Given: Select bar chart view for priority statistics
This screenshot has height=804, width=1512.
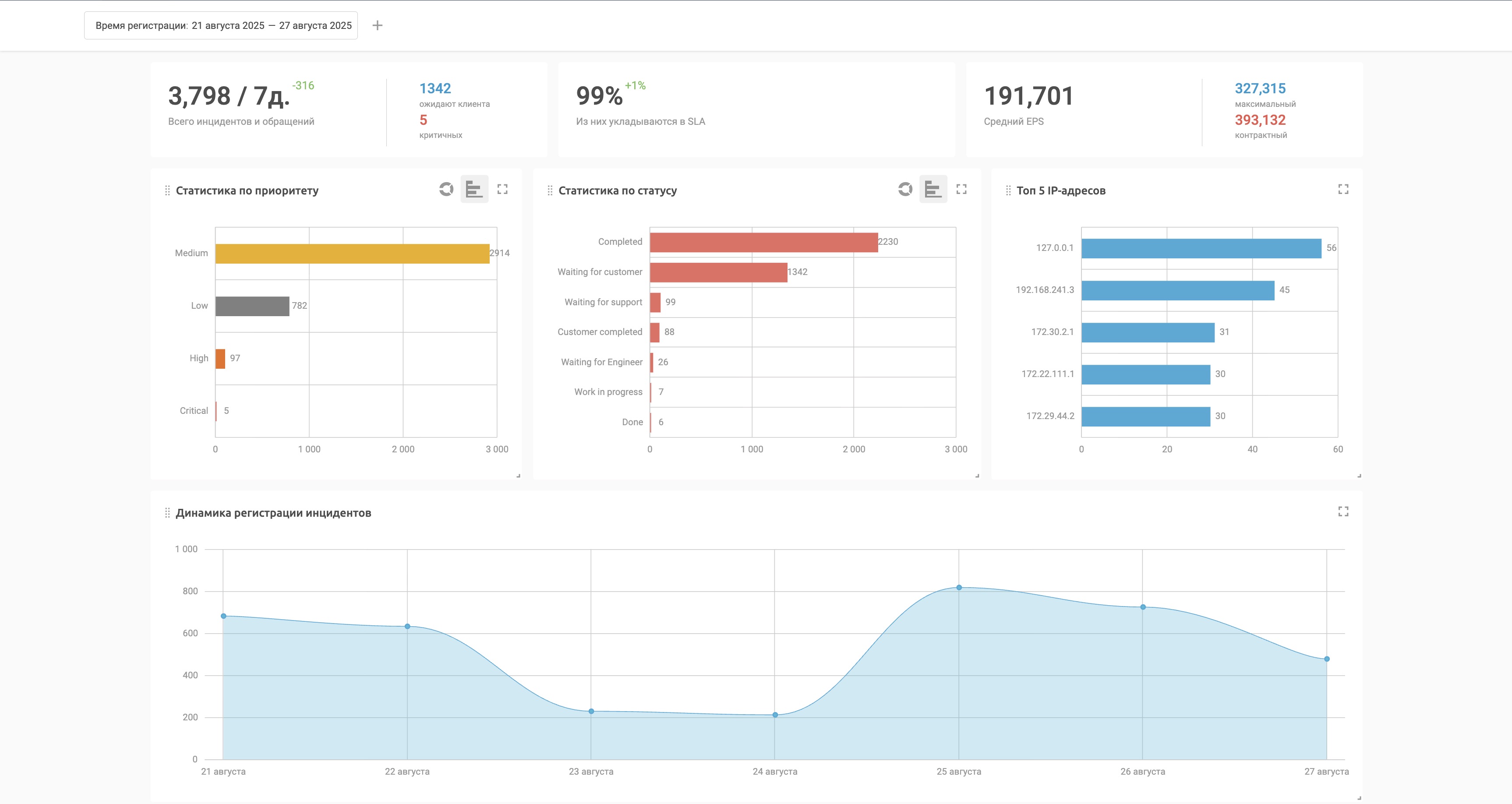Looking at the screenshot, I should point(474,189).
